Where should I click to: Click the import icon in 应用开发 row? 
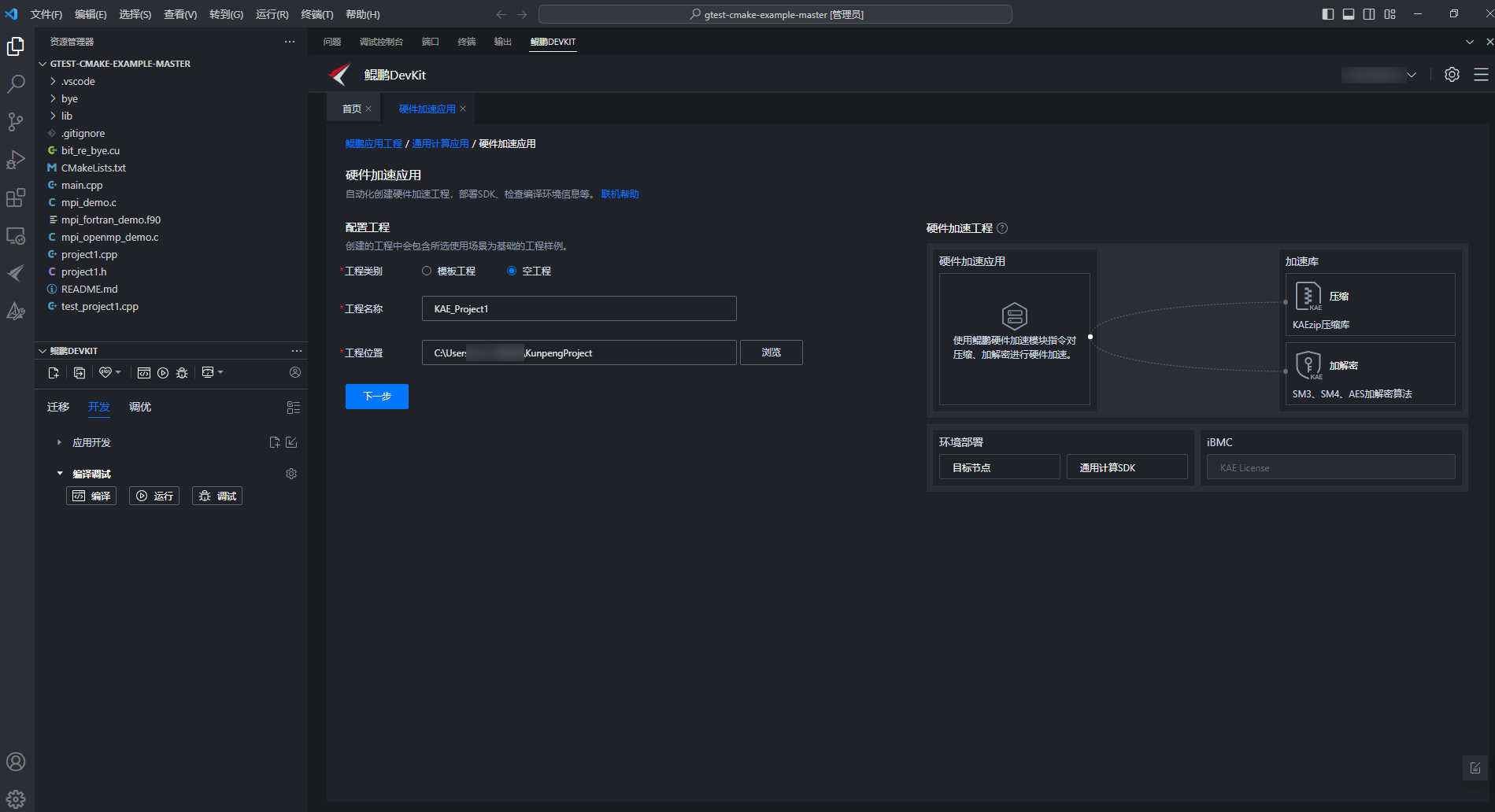point(291,442)
